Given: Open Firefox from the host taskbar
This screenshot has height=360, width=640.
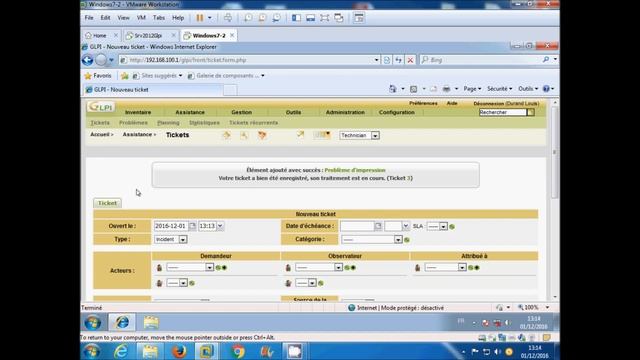Looking at the screenshot, I should (179, 351).
